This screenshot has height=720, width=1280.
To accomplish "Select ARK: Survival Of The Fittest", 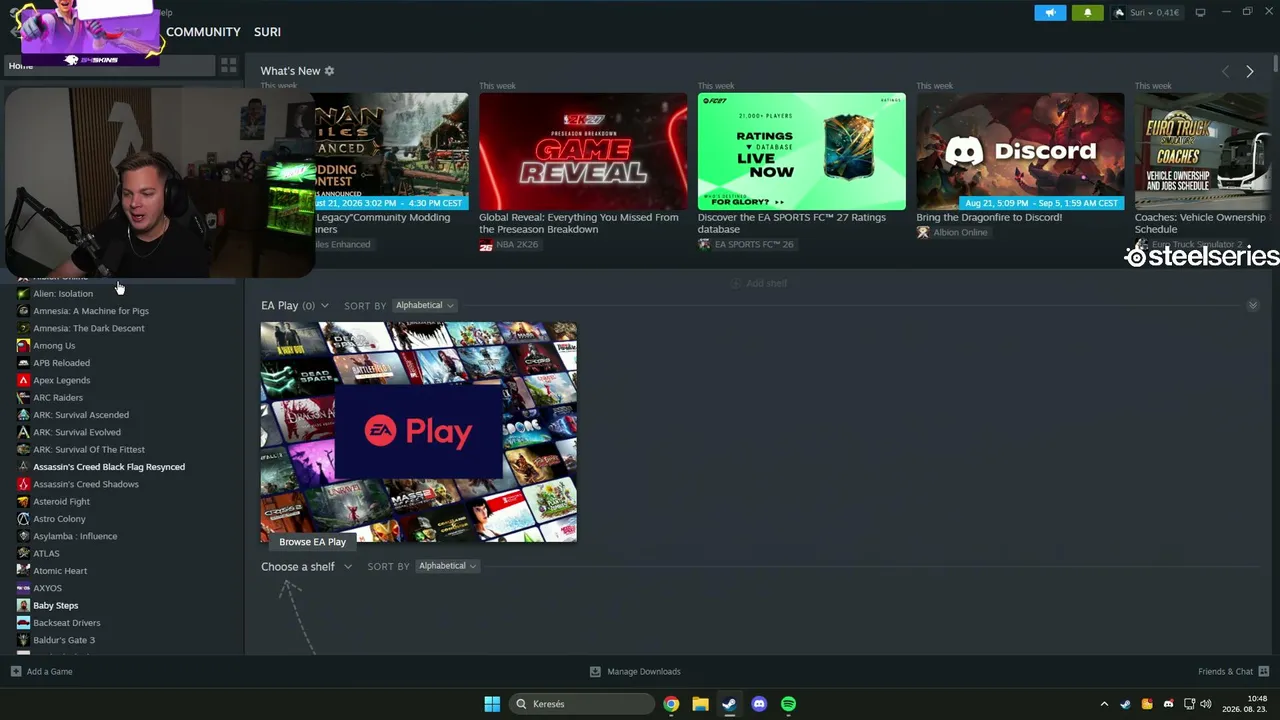I will tap(89, 450).
